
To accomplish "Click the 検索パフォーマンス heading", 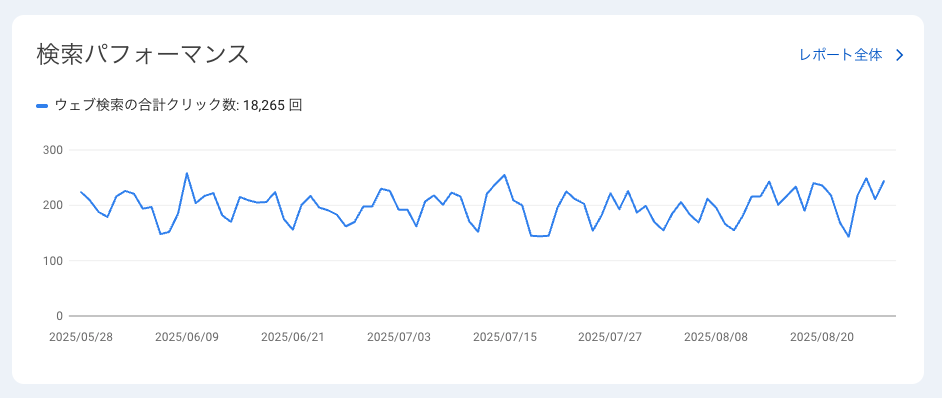I will (x=142, y=54).
